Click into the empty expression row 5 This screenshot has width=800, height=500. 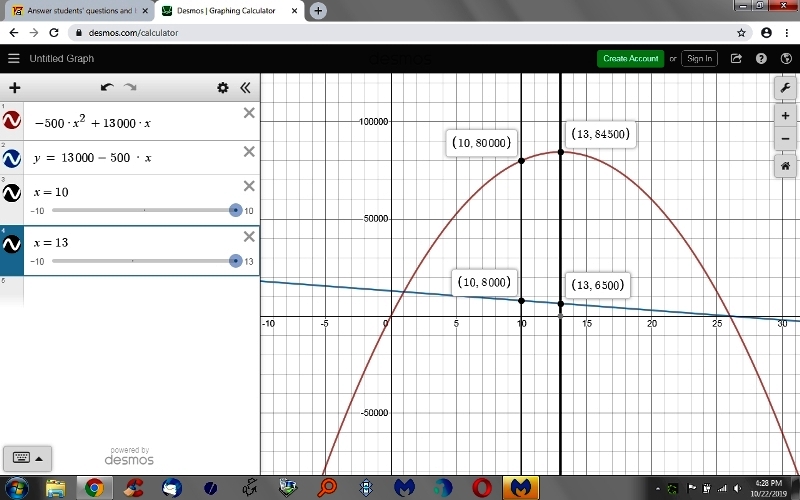[141, 291]
